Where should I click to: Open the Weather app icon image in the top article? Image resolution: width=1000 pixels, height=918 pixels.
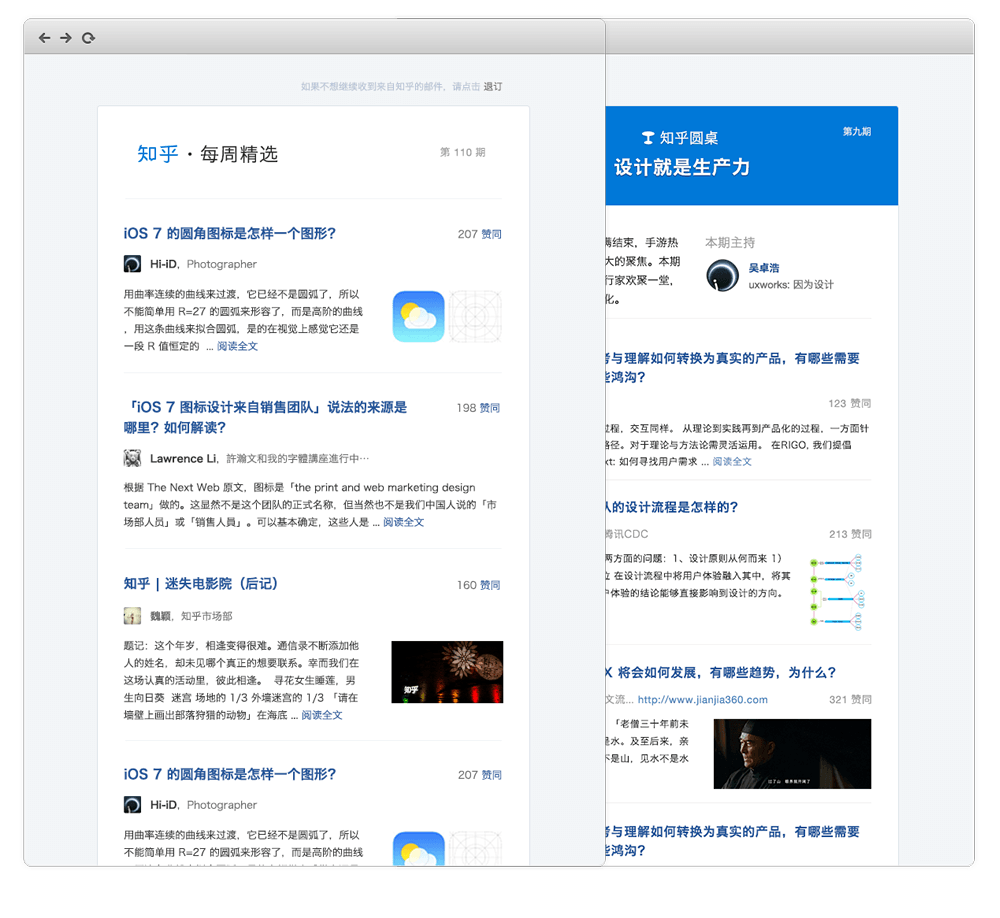418,316
